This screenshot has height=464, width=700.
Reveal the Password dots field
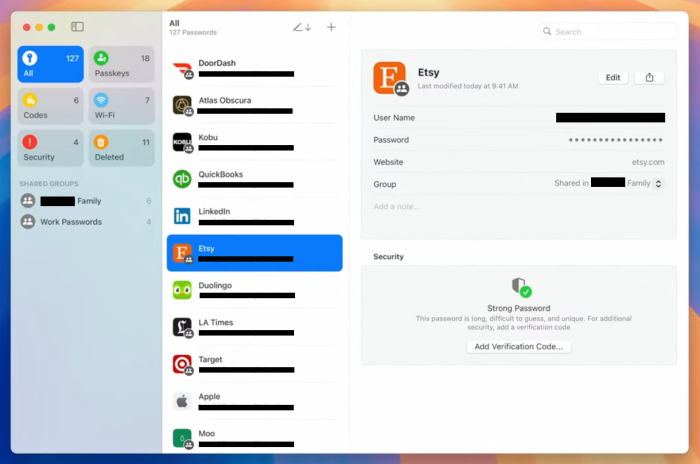click(x=616, y=140)
